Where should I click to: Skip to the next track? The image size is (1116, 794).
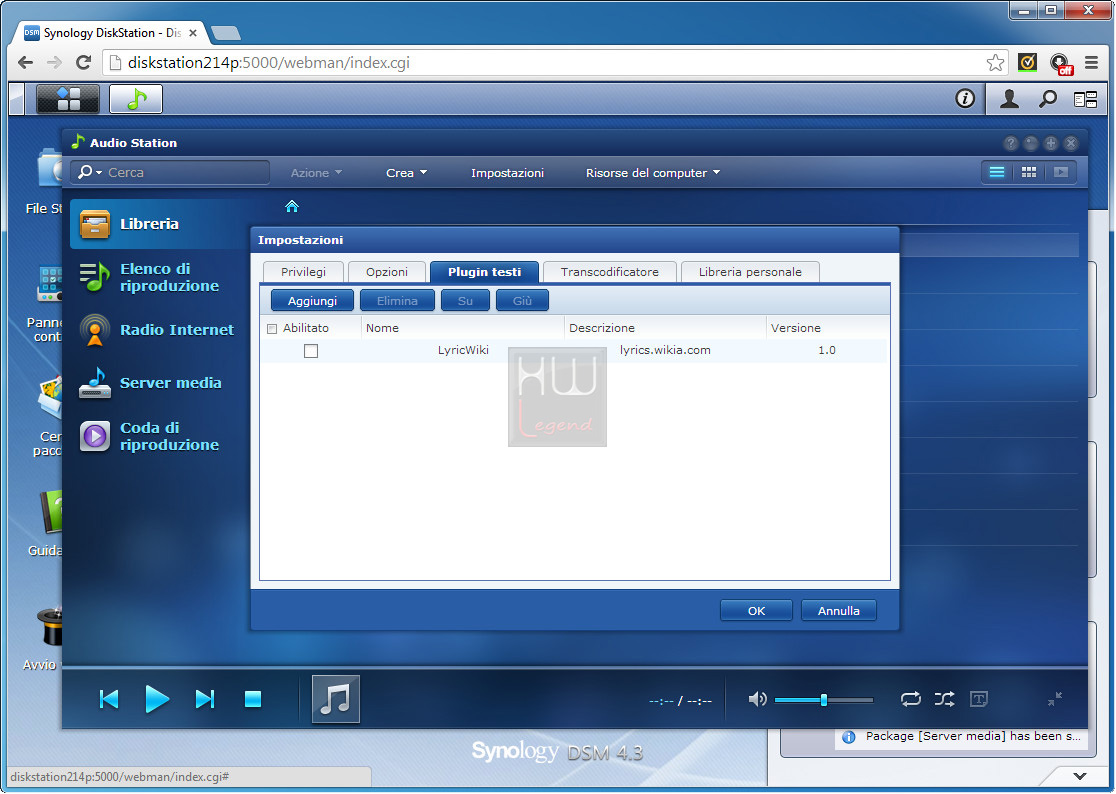(x=205, y=699)
